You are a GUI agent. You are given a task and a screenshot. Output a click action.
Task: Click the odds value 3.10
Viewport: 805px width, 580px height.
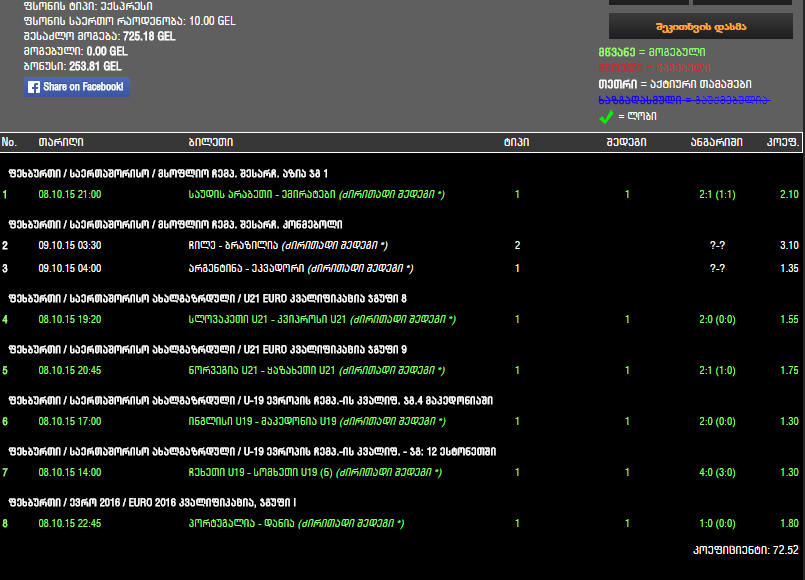point(789,245)
